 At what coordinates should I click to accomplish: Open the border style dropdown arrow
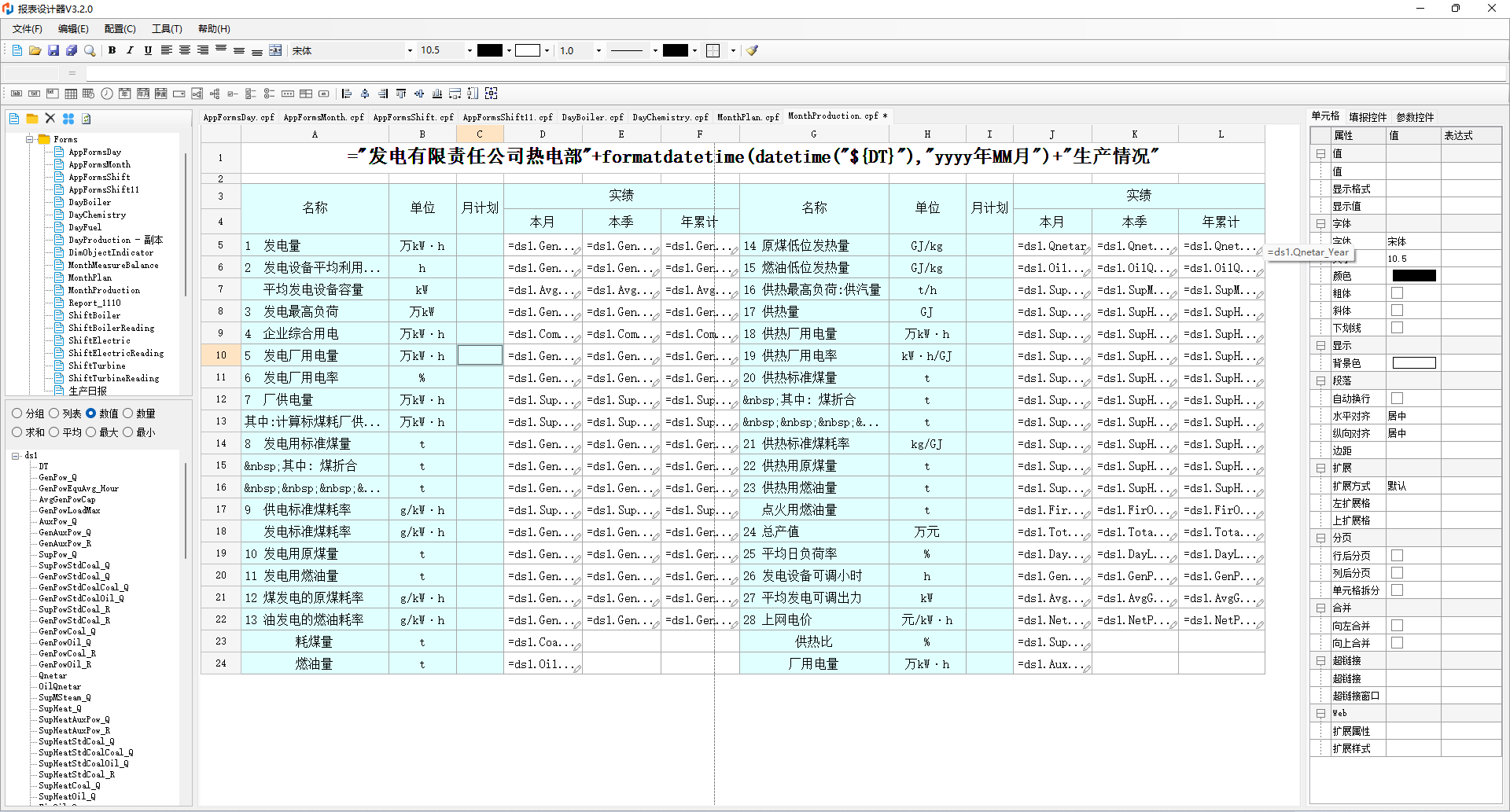[733, 50]
